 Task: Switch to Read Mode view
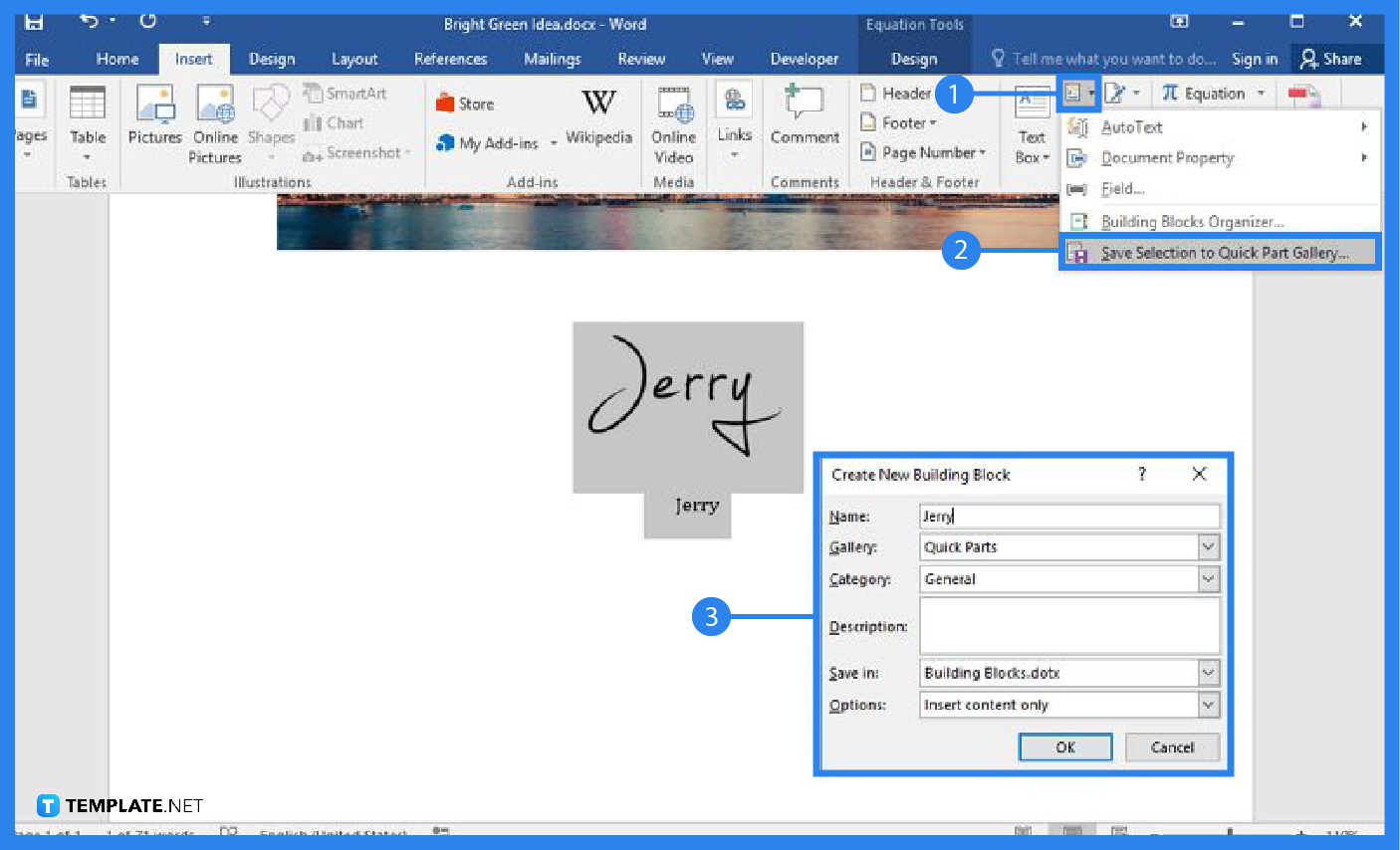(1024, 832)
